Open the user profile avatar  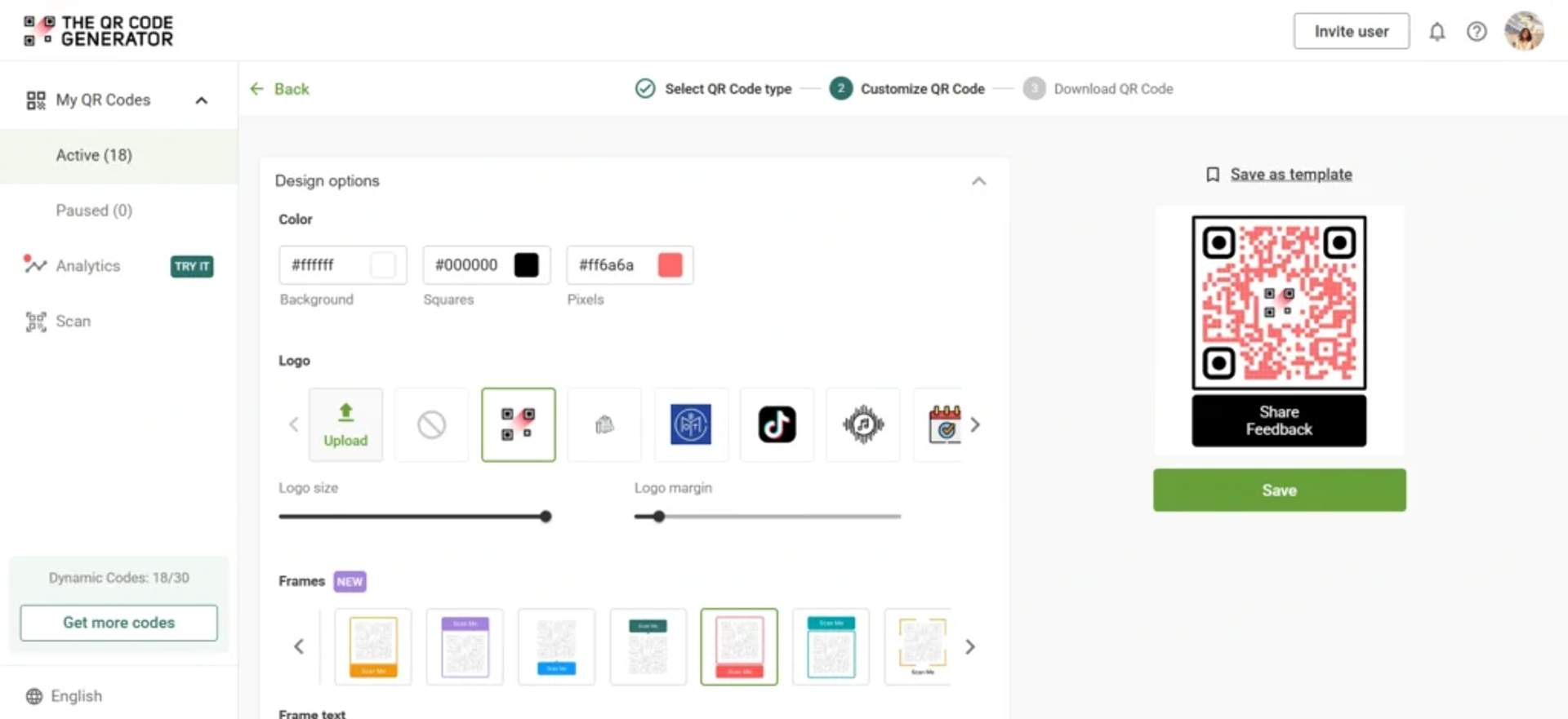point(1524,31)
